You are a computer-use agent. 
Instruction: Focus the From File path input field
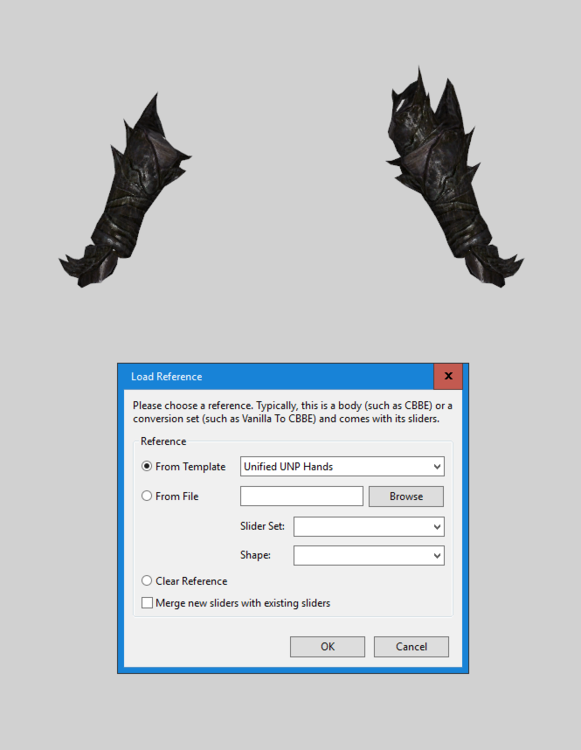pos(301,496)
